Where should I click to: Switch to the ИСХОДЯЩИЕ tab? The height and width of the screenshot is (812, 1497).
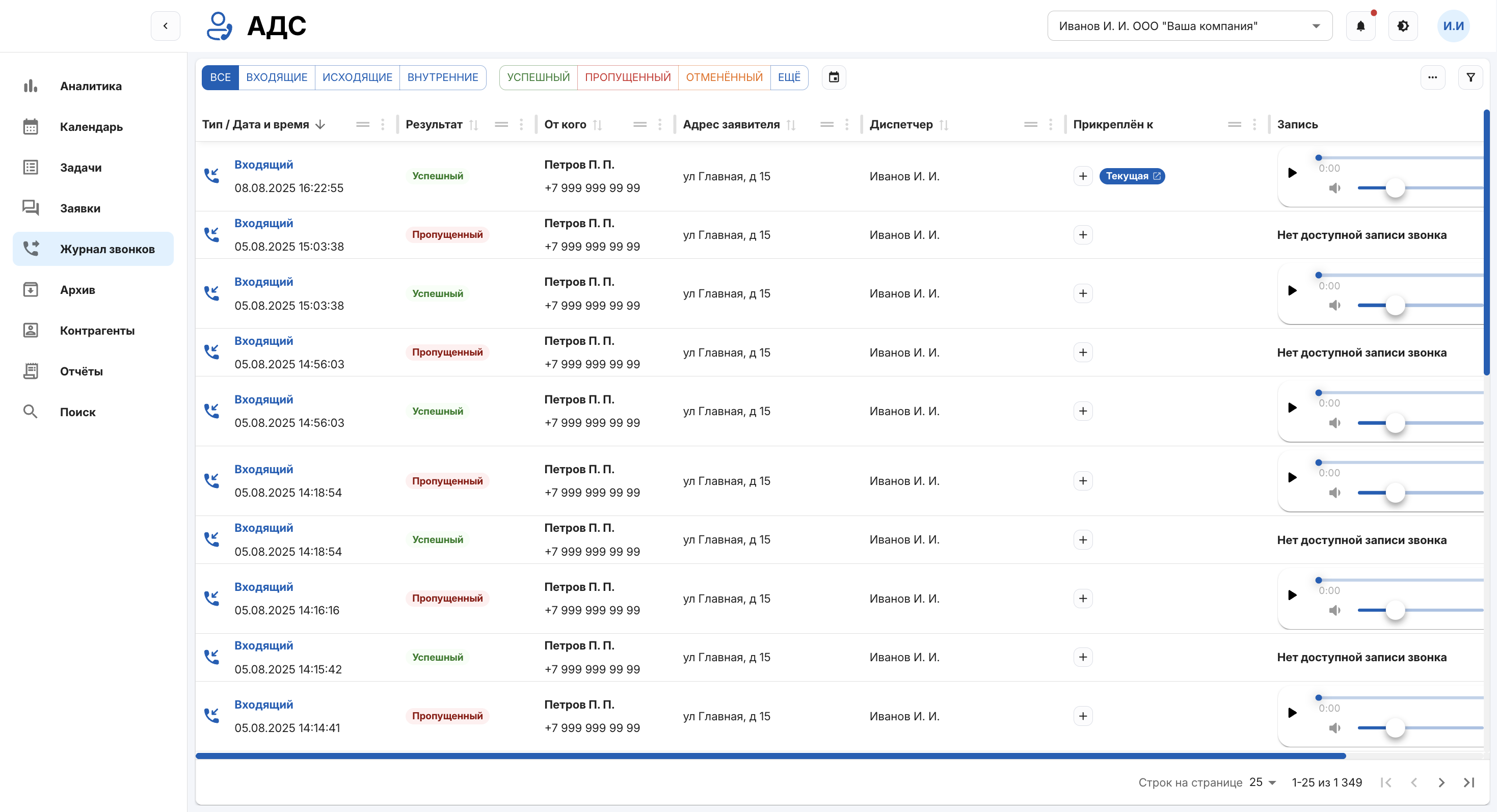[357, 77]
